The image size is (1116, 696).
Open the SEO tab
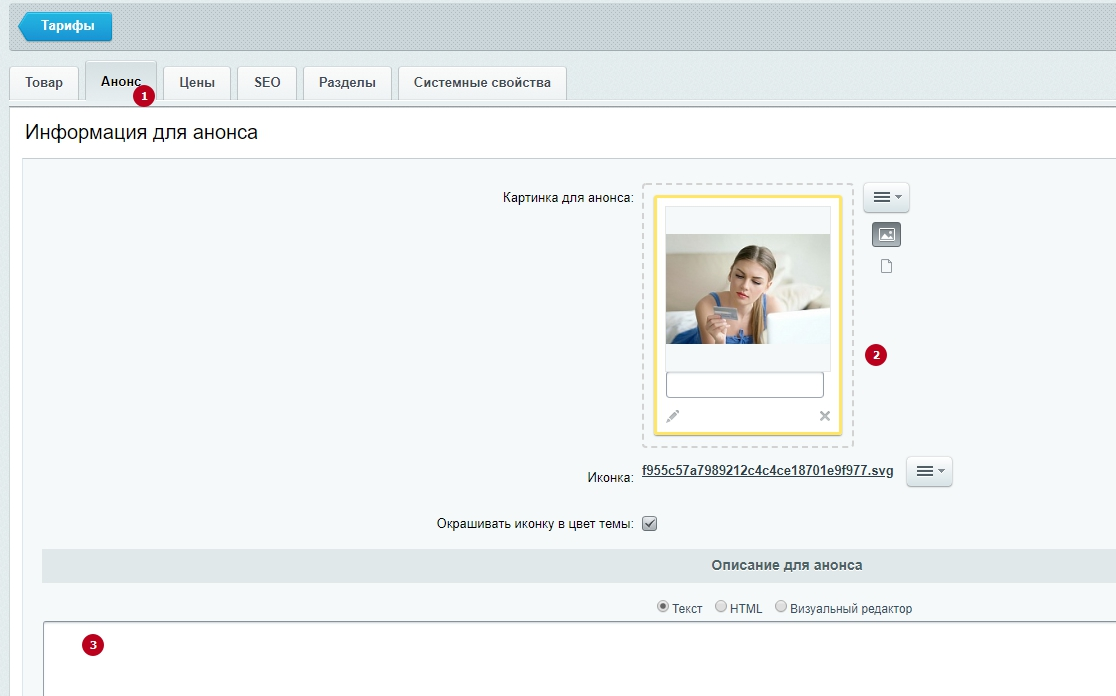268,83
